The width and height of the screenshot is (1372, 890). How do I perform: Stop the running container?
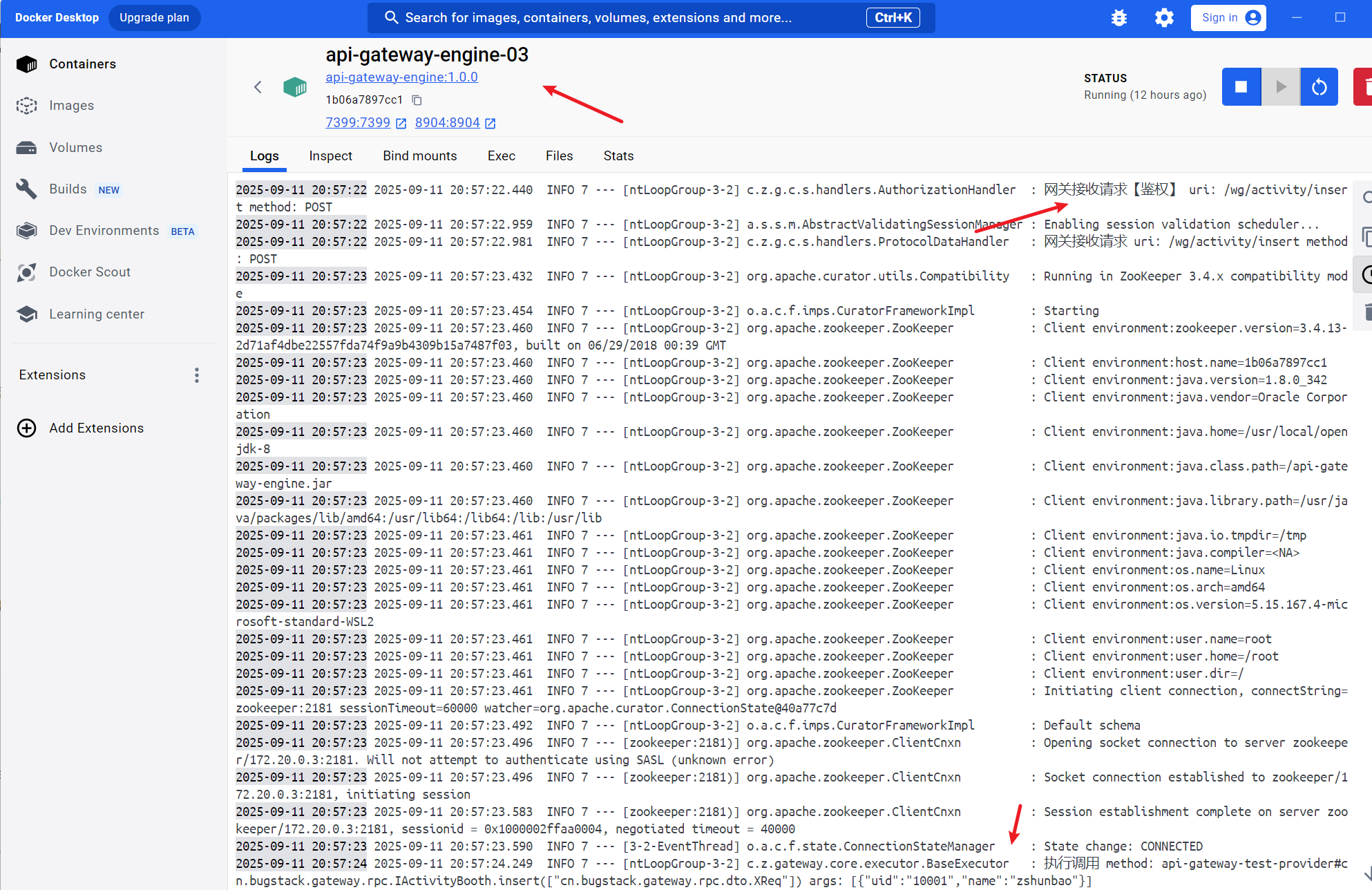pos(1241,87)
